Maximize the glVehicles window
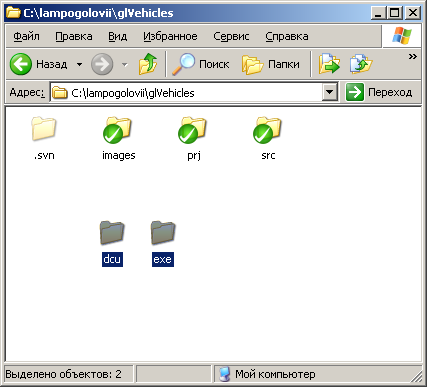 [395, 13]
